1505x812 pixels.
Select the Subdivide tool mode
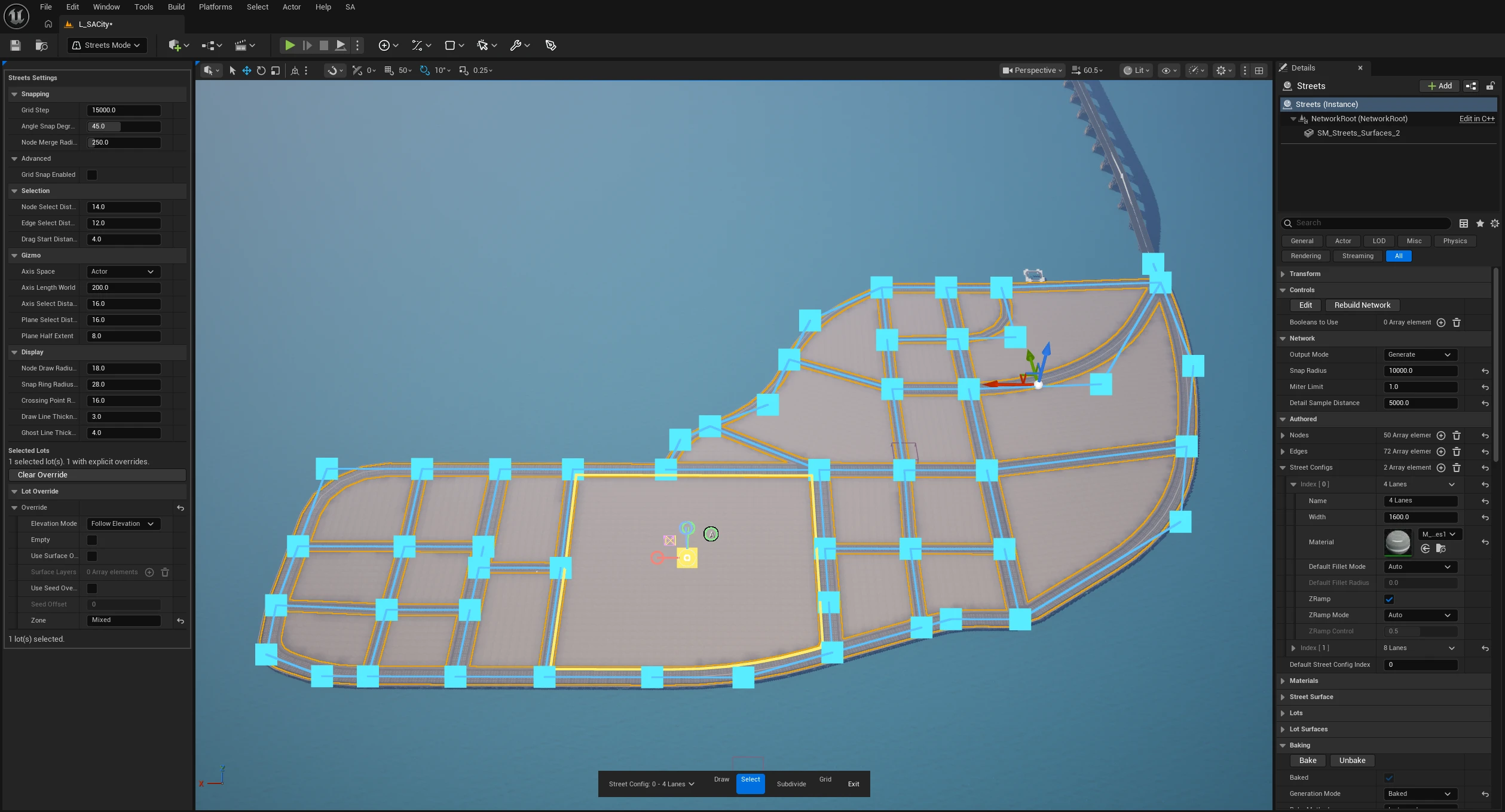[x=791, y=784]
